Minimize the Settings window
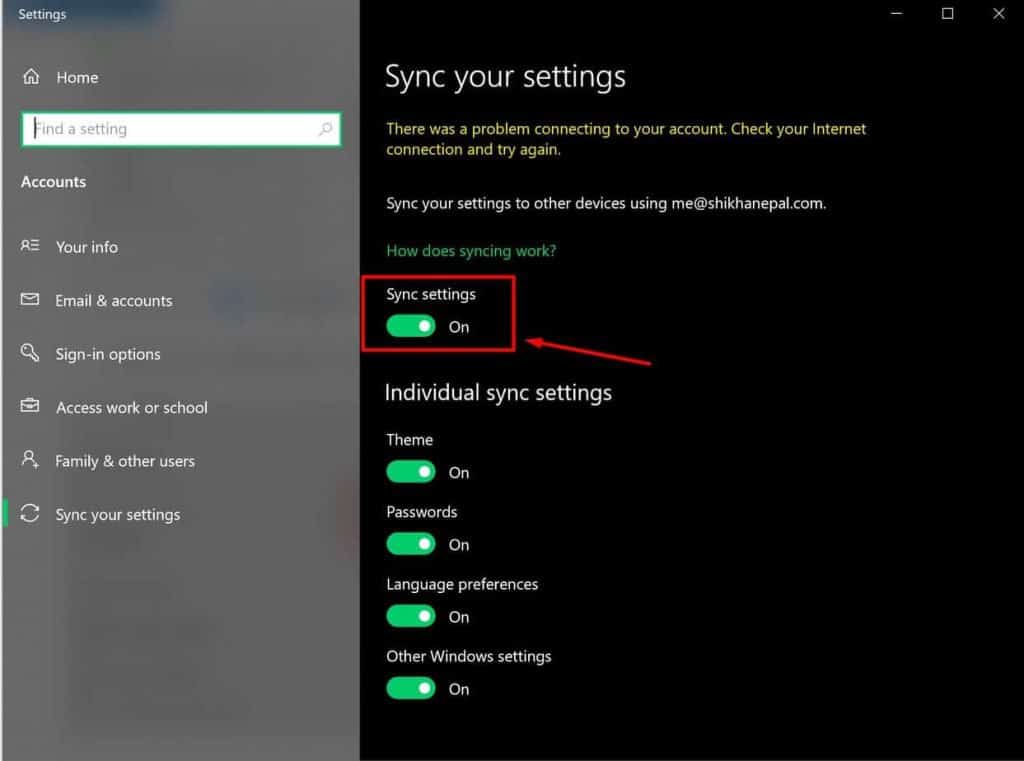 (897, 13)
